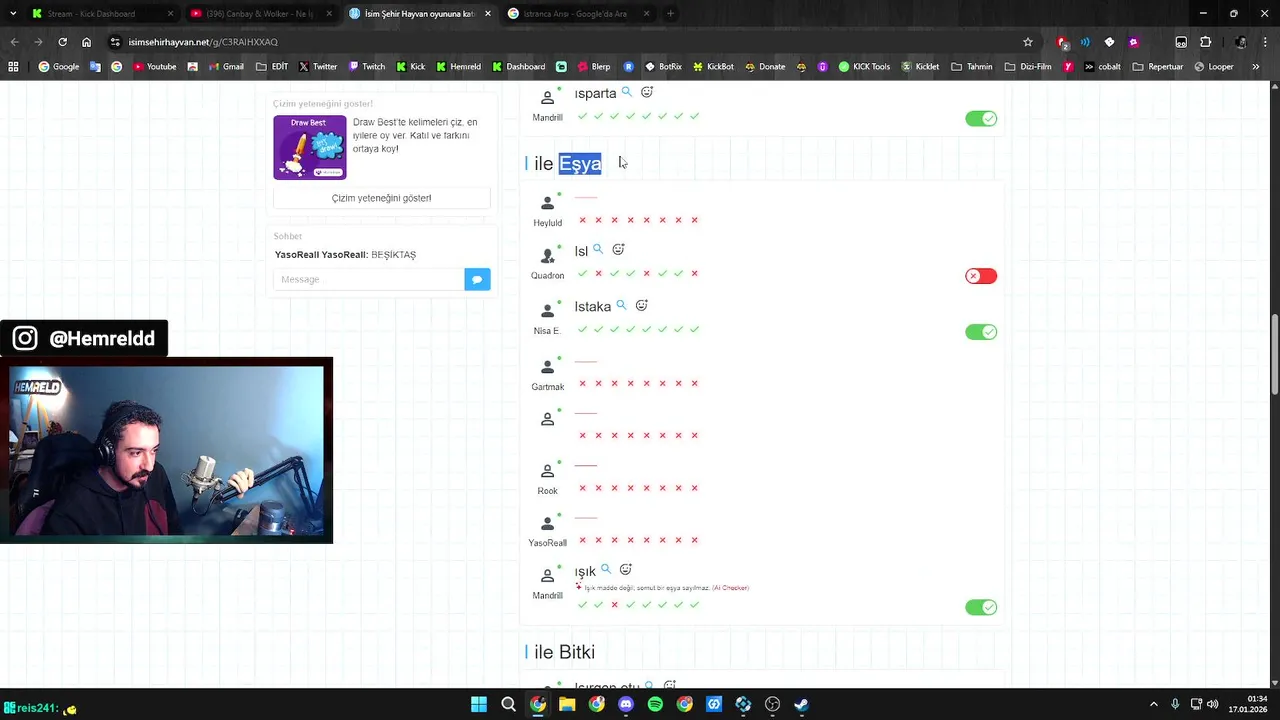
Task: Expand hidden bookmarks overflow chevron
Action: click(x=1256, y=67)
